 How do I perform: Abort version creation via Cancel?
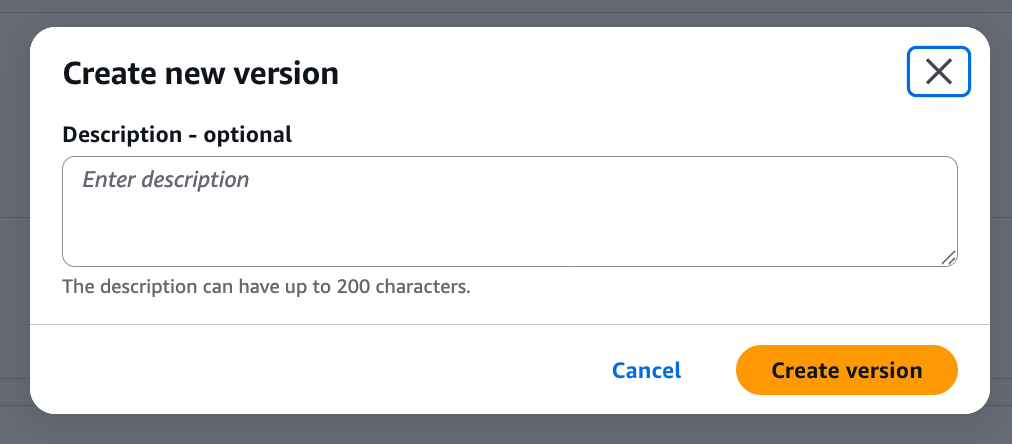(x=646, y=370)
